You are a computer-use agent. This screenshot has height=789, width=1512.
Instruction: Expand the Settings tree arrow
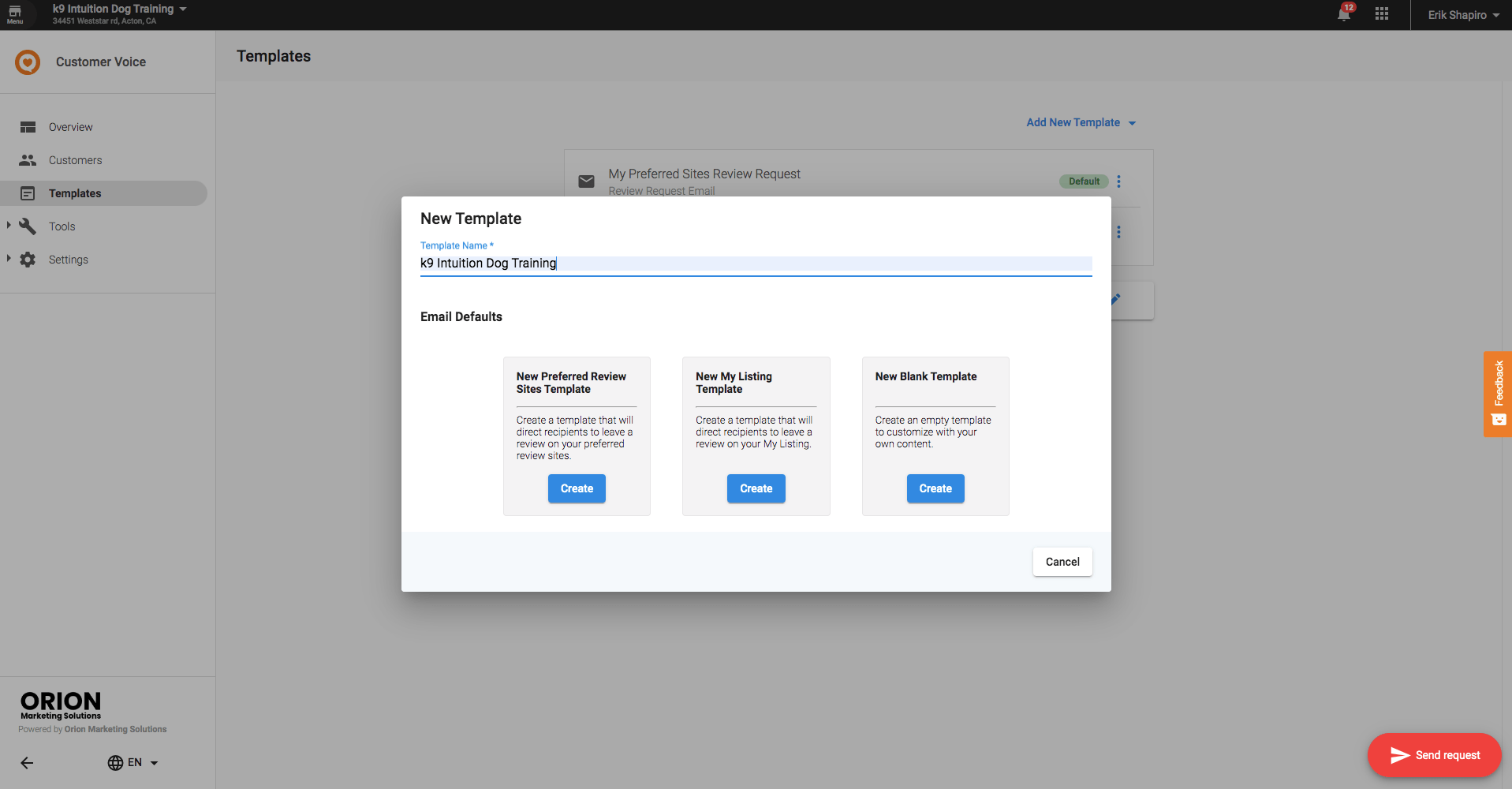[9, 259]
